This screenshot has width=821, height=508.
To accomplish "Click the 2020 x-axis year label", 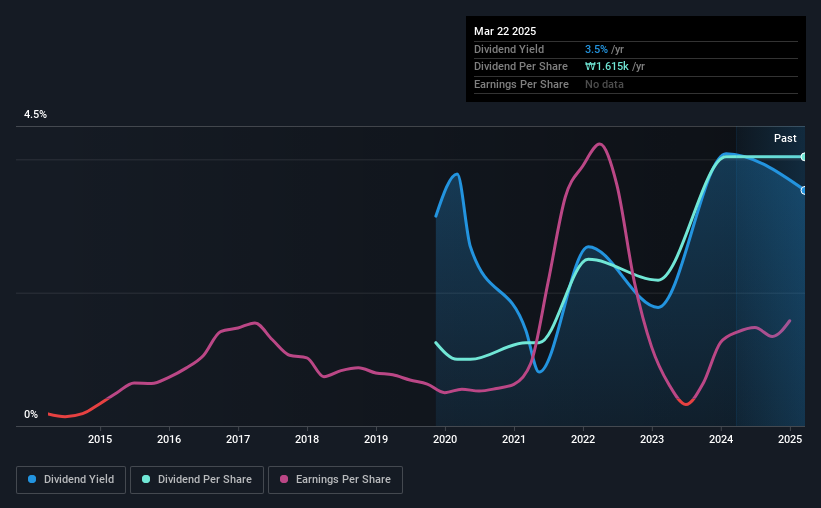I will (445, 439).
